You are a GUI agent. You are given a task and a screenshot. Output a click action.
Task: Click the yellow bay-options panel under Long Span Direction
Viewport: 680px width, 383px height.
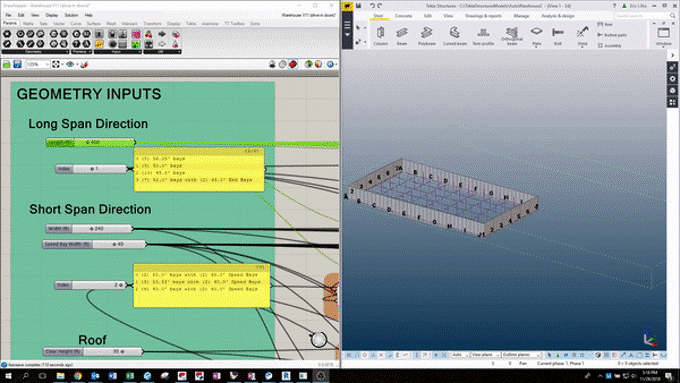click(199, 170)
